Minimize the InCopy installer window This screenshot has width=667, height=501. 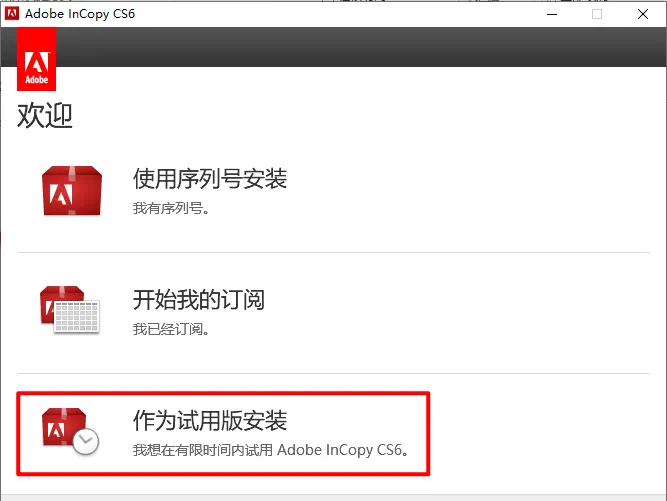pyautogui.click(x=552, y=14)
